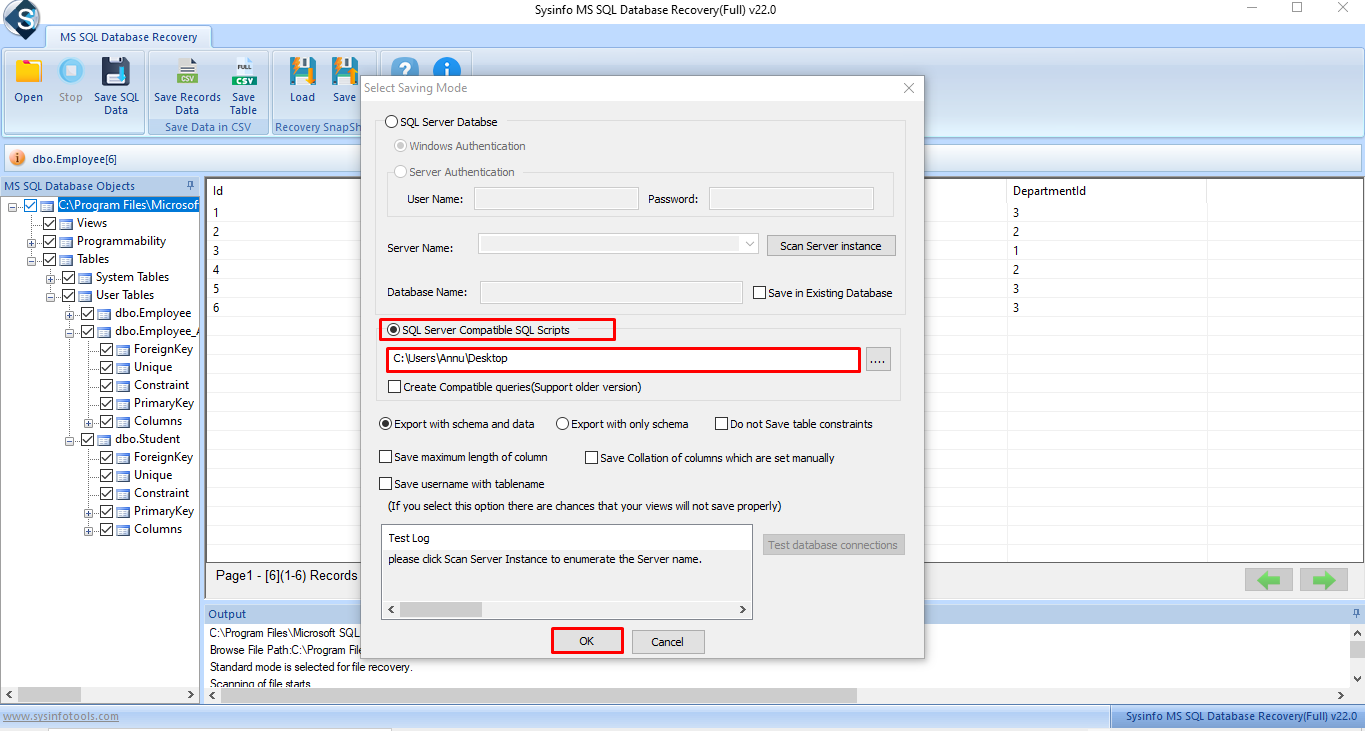1365x731 pixels.
Task: Select Export with schema and data
Action: 385,424
